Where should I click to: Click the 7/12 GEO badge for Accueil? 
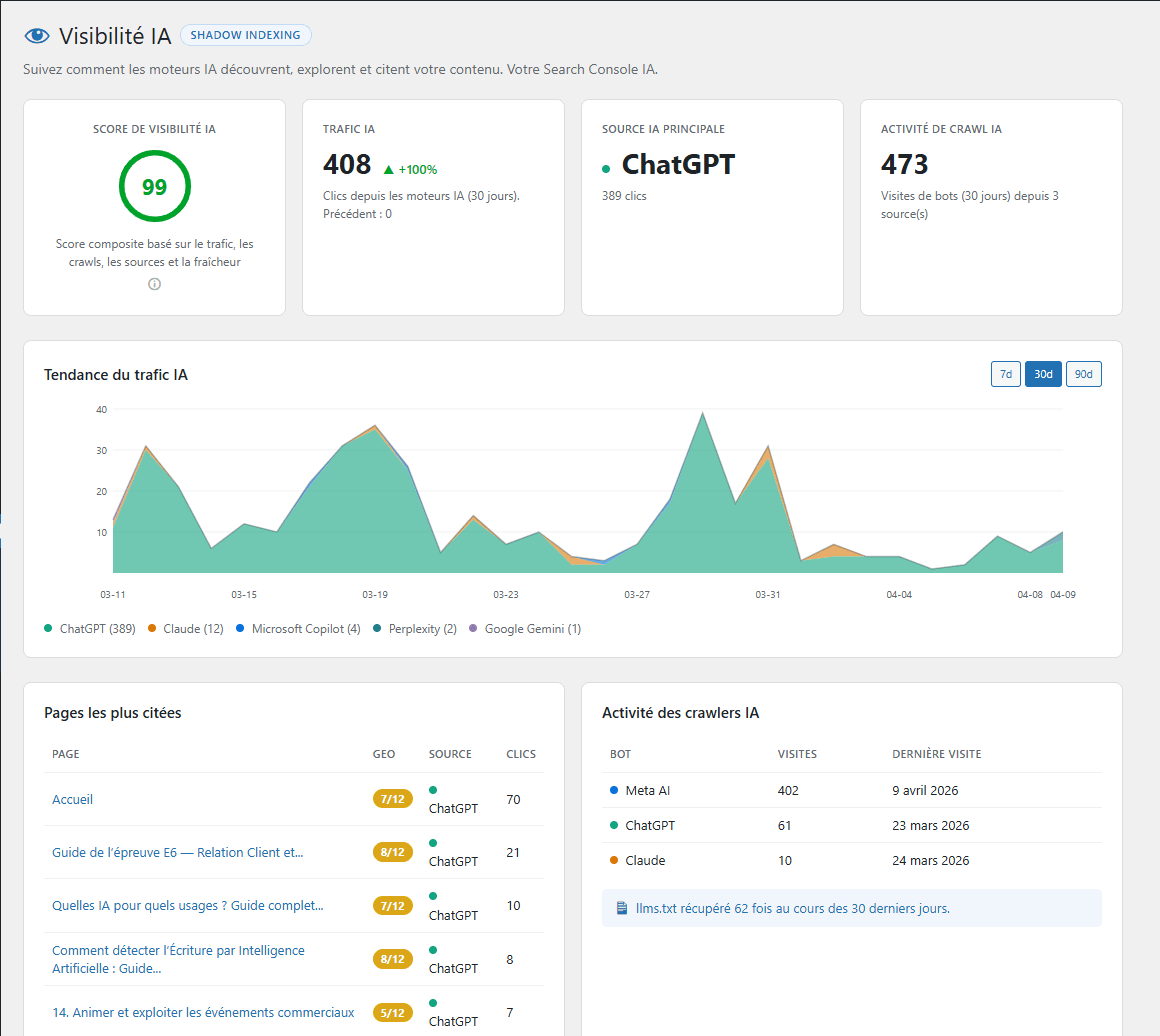coord(393,799)
